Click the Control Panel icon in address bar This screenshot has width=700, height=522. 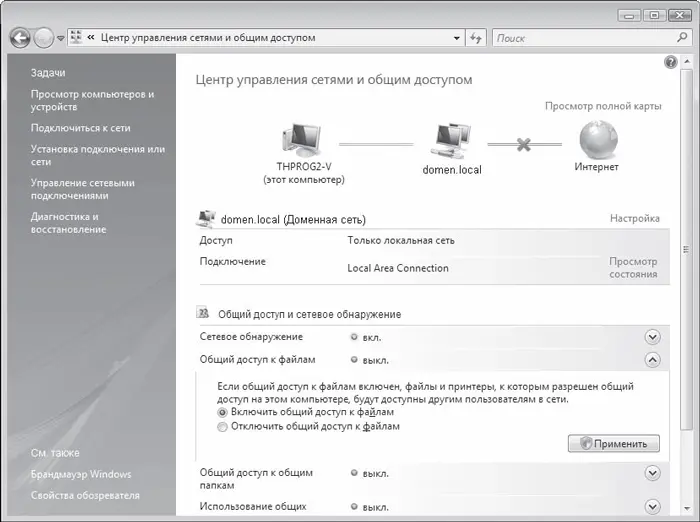coord(76,38)
